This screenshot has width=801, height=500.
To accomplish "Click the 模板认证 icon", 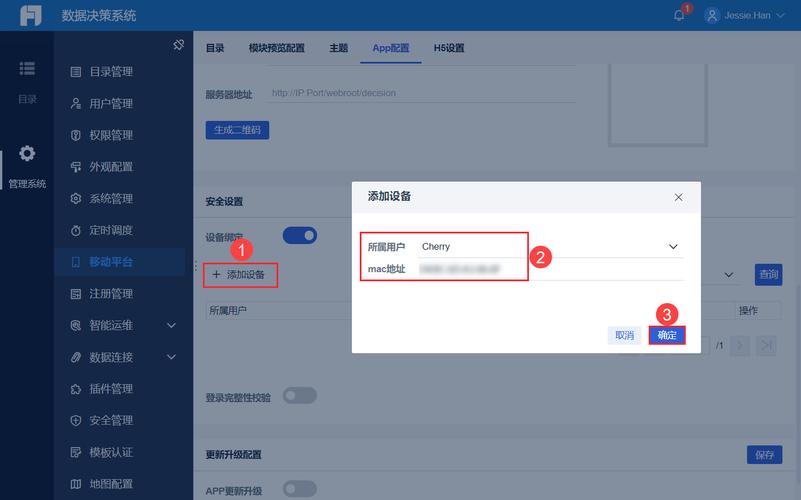I will pos(76,452).
